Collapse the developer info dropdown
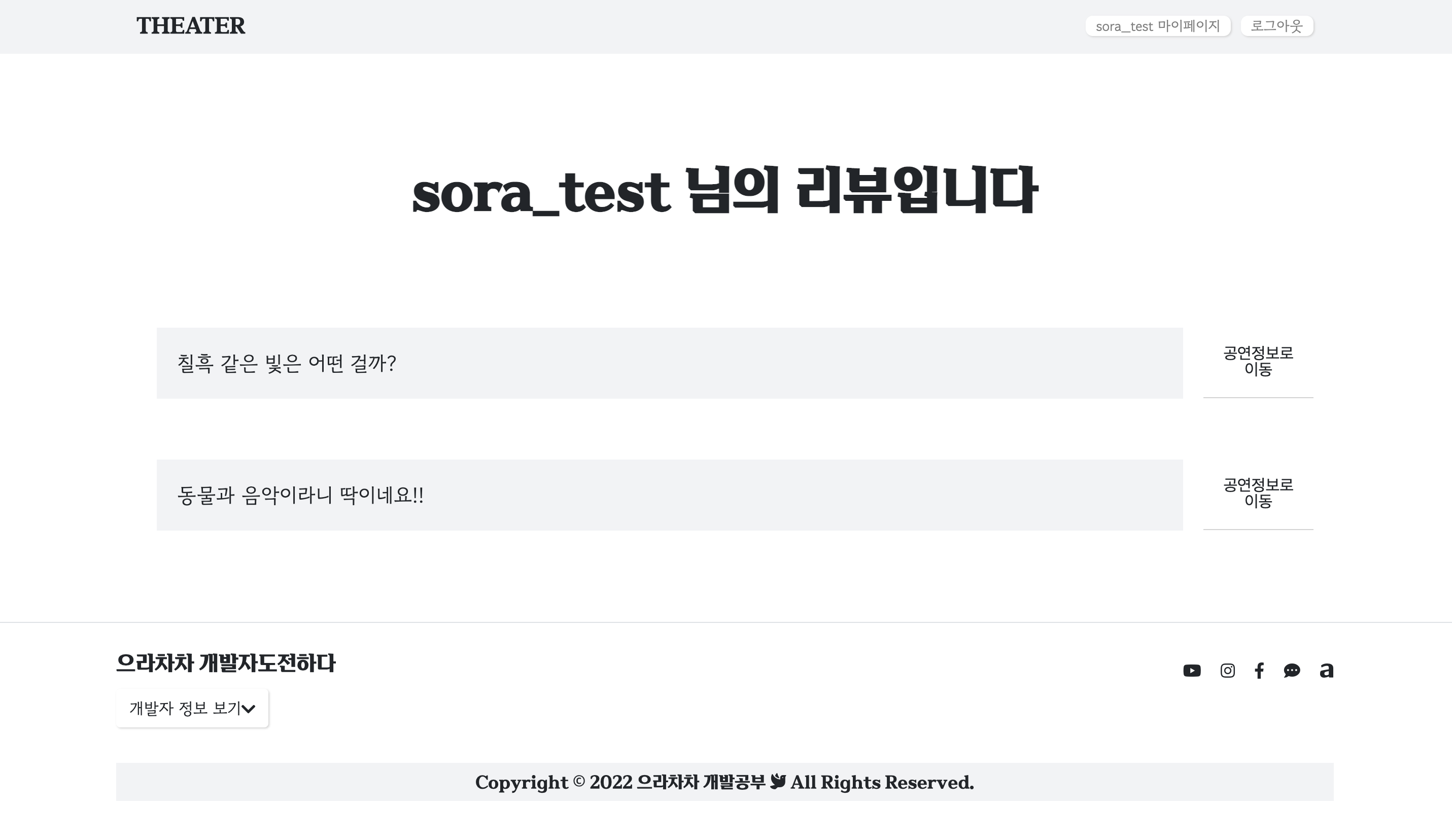The height and width of the screenshot is (840, 1452). point(192,708)
